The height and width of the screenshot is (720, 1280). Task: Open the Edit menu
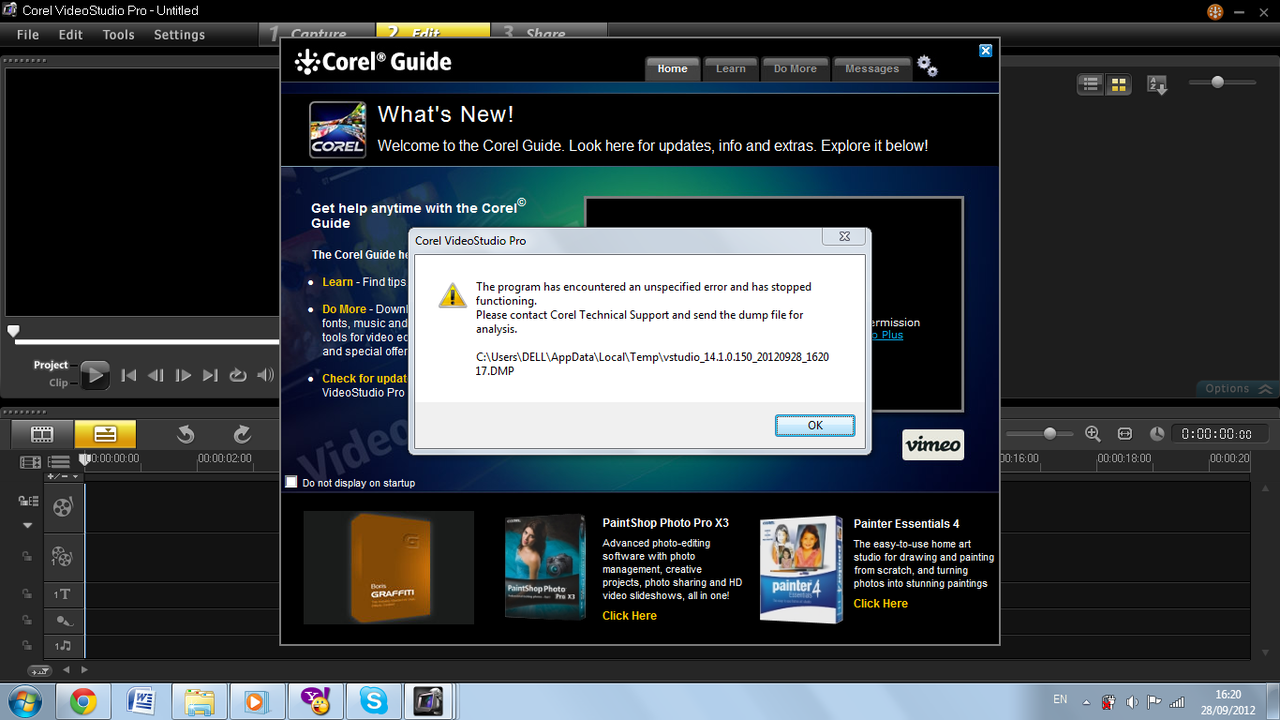71,34
